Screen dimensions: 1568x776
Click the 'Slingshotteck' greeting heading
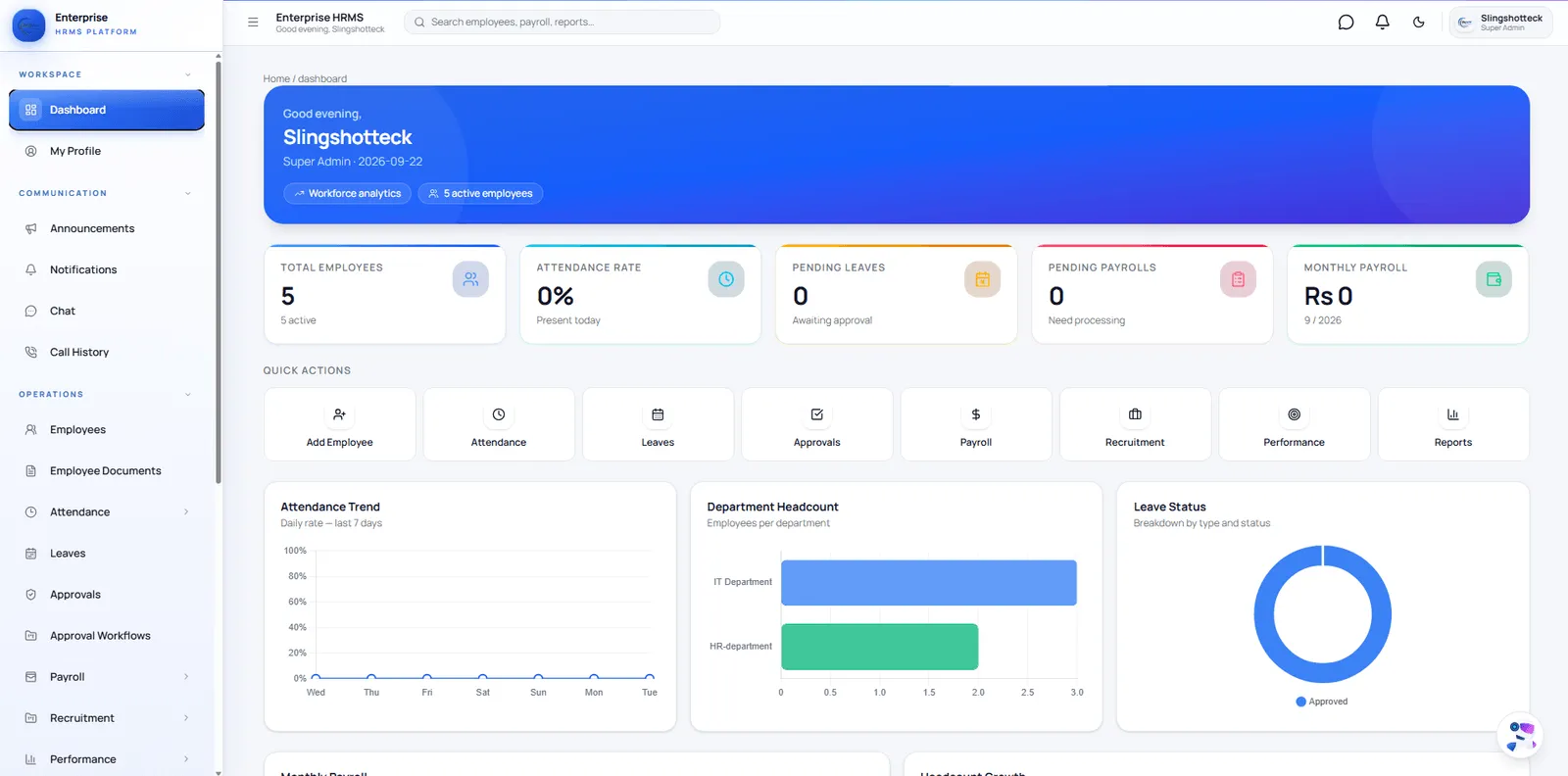click(347, 137)
